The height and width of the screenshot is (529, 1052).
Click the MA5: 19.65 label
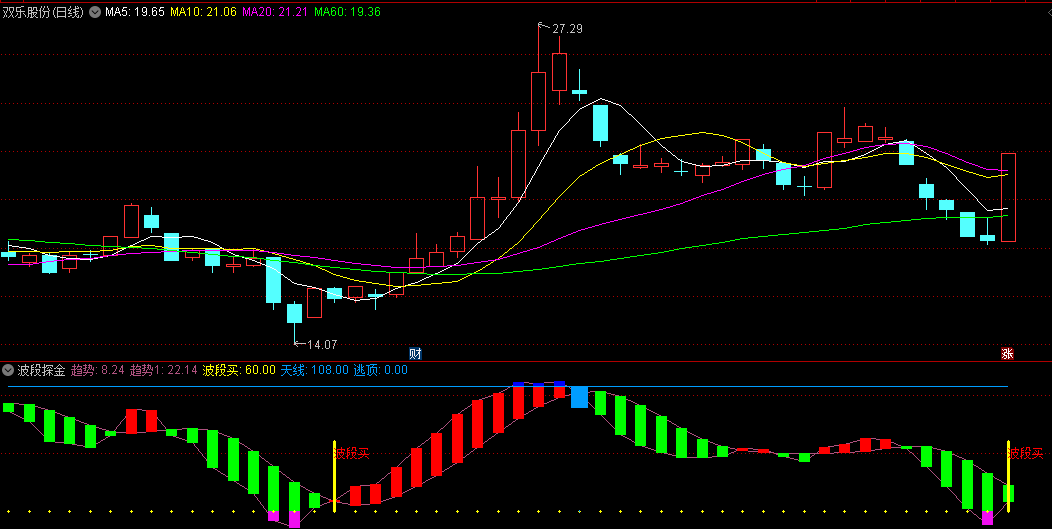click(134, 12)
